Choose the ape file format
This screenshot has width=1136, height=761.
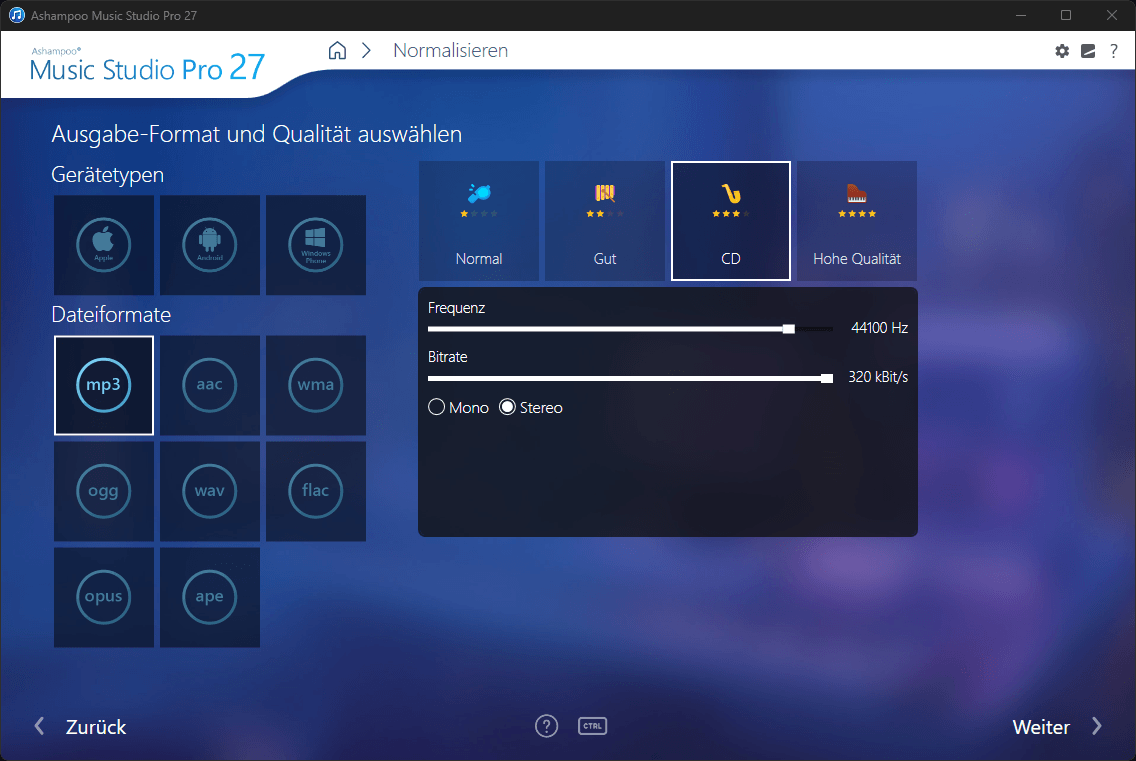click(x=209, y=596)
